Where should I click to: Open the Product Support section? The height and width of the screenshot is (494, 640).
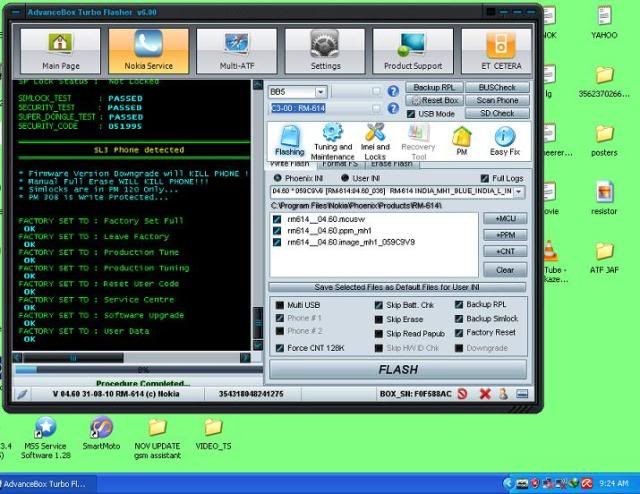point(413,51)
